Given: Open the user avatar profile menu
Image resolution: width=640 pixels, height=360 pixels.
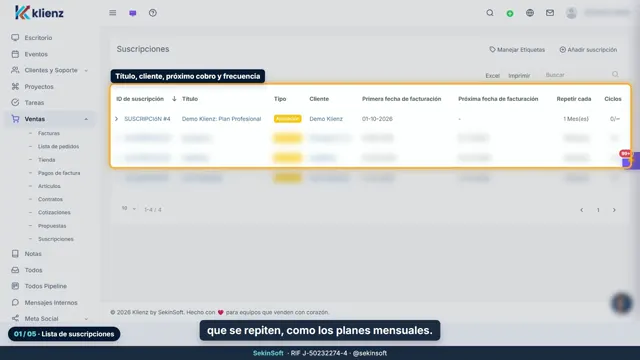Looking at the screenshot, I should [x=571, y=13].
